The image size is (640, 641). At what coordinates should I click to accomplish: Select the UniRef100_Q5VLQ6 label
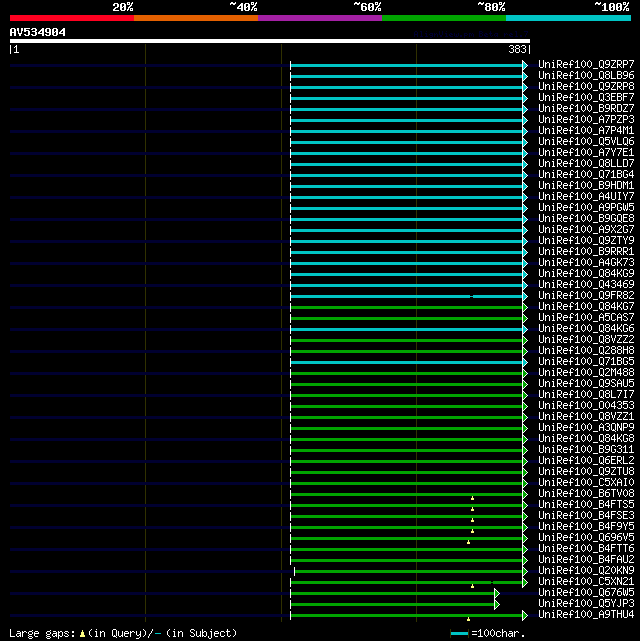(586, 141)
